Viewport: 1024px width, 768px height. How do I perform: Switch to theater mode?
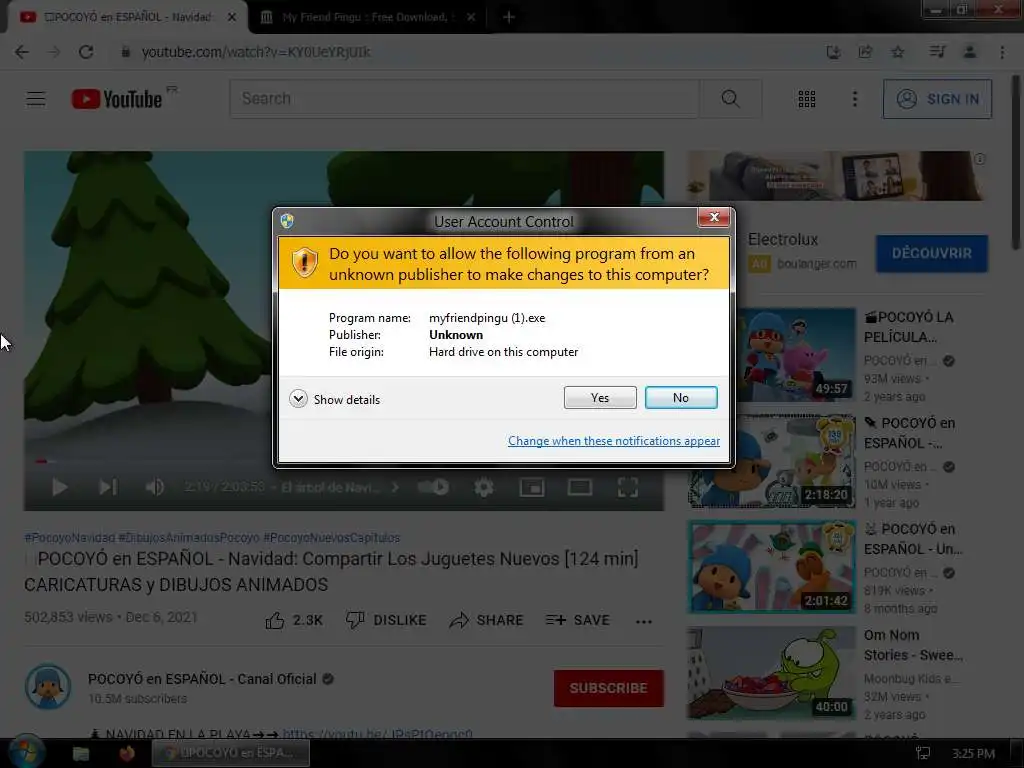click(579, 487)
